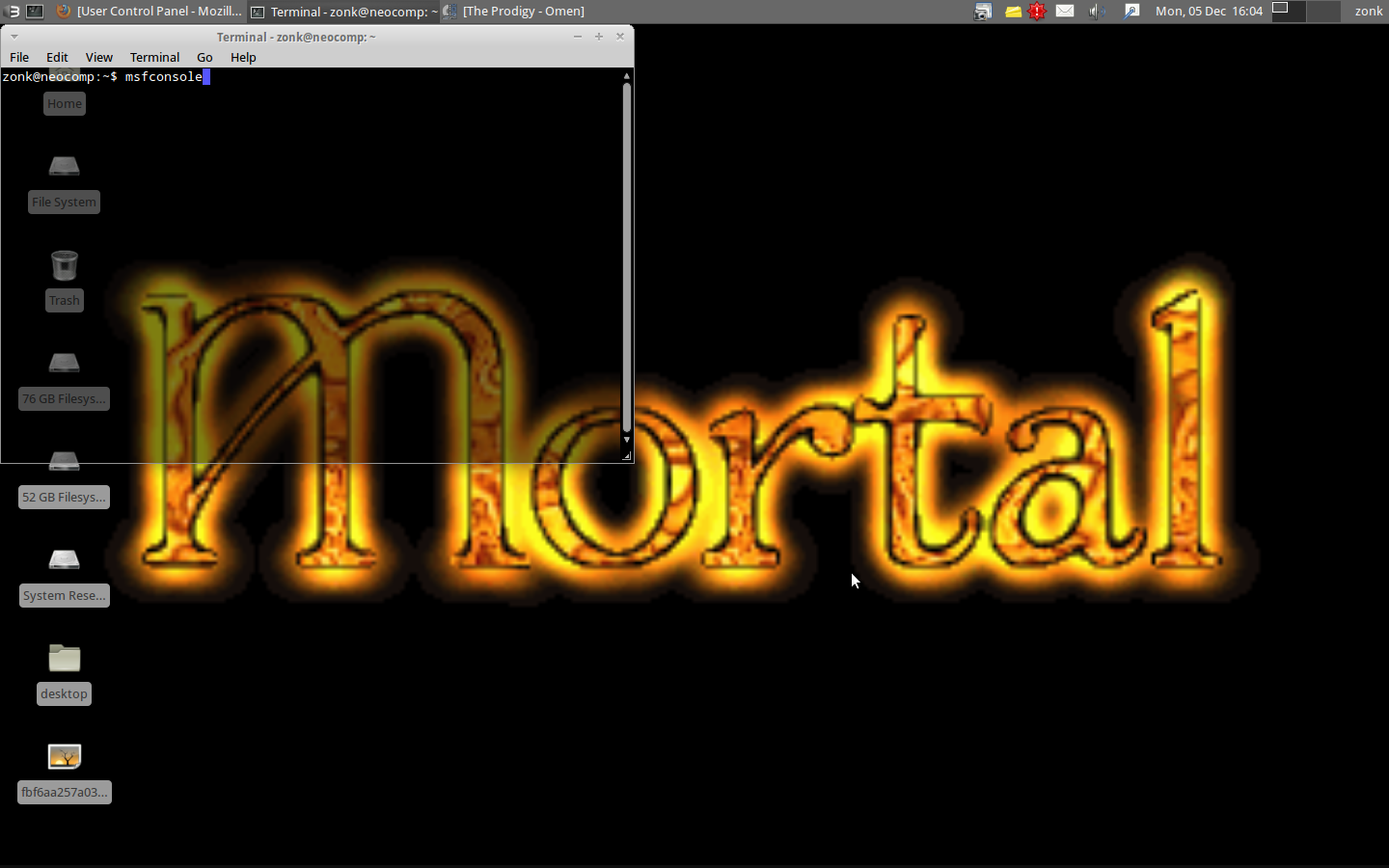Switch to the User Control Panel Mozilla window
Image resolution: width=1389 pixels, height=868 pixels.
[x=148, y=12]
